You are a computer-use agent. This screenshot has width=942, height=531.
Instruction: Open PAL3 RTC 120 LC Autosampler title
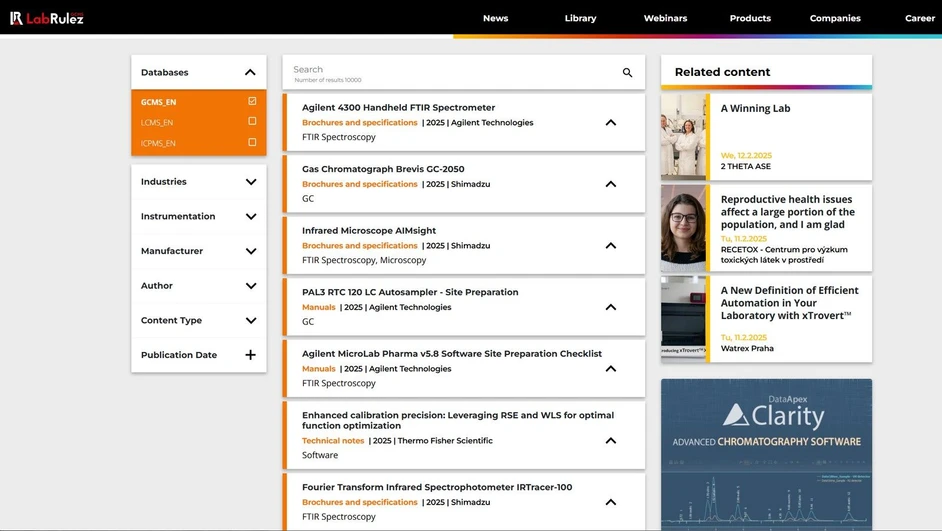click(x=410, y=292)
